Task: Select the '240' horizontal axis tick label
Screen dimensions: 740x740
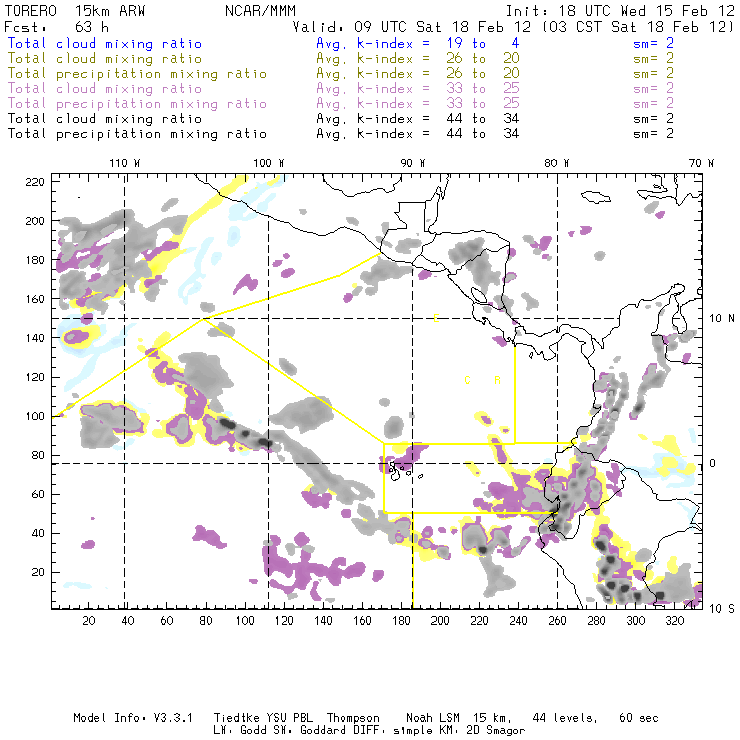Action: (x=518, y=621)
